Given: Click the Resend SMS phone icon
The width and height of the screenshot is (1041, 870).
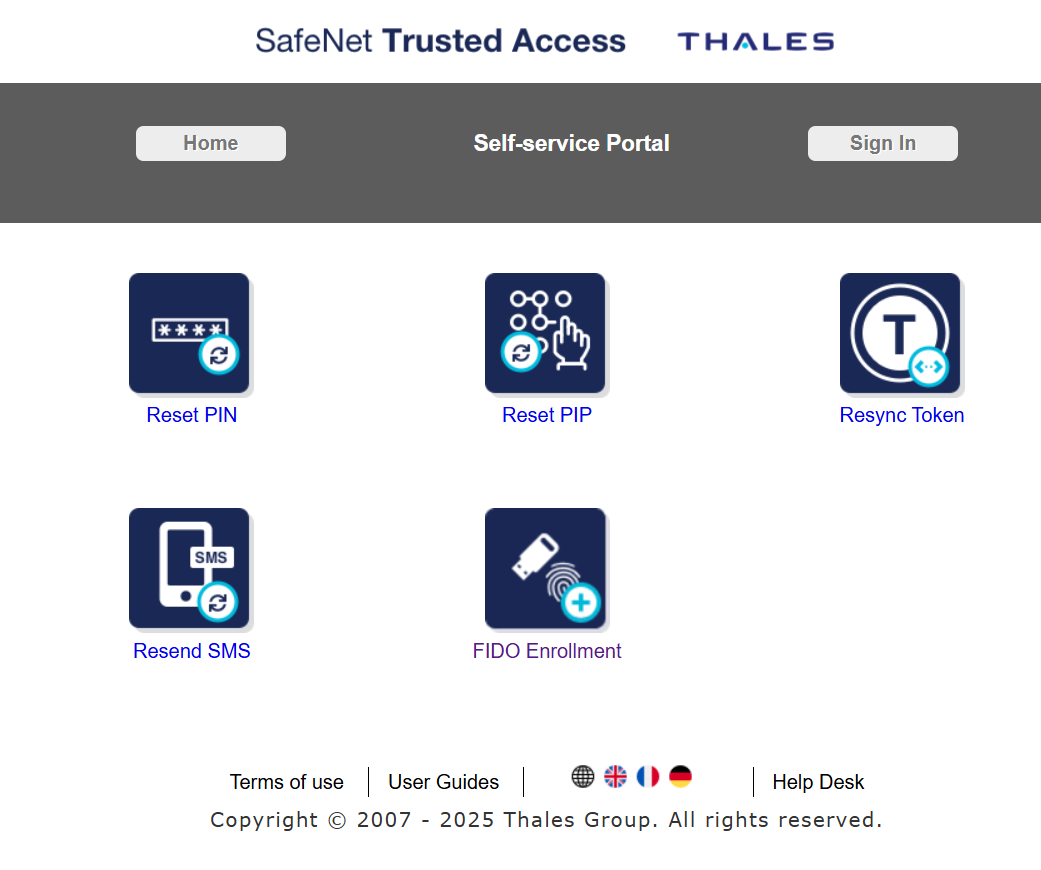Looking at the screenshot, I should click(189, 568).
